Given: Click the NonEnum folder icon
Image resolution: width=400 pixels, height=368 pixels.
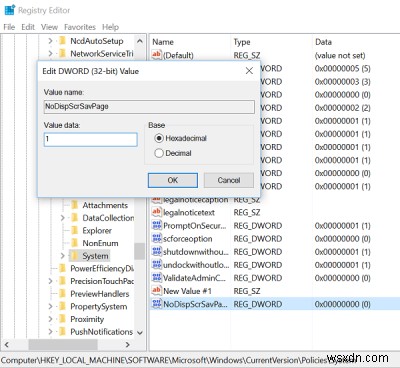Looking at the screenshot, I should pos(75,243).
